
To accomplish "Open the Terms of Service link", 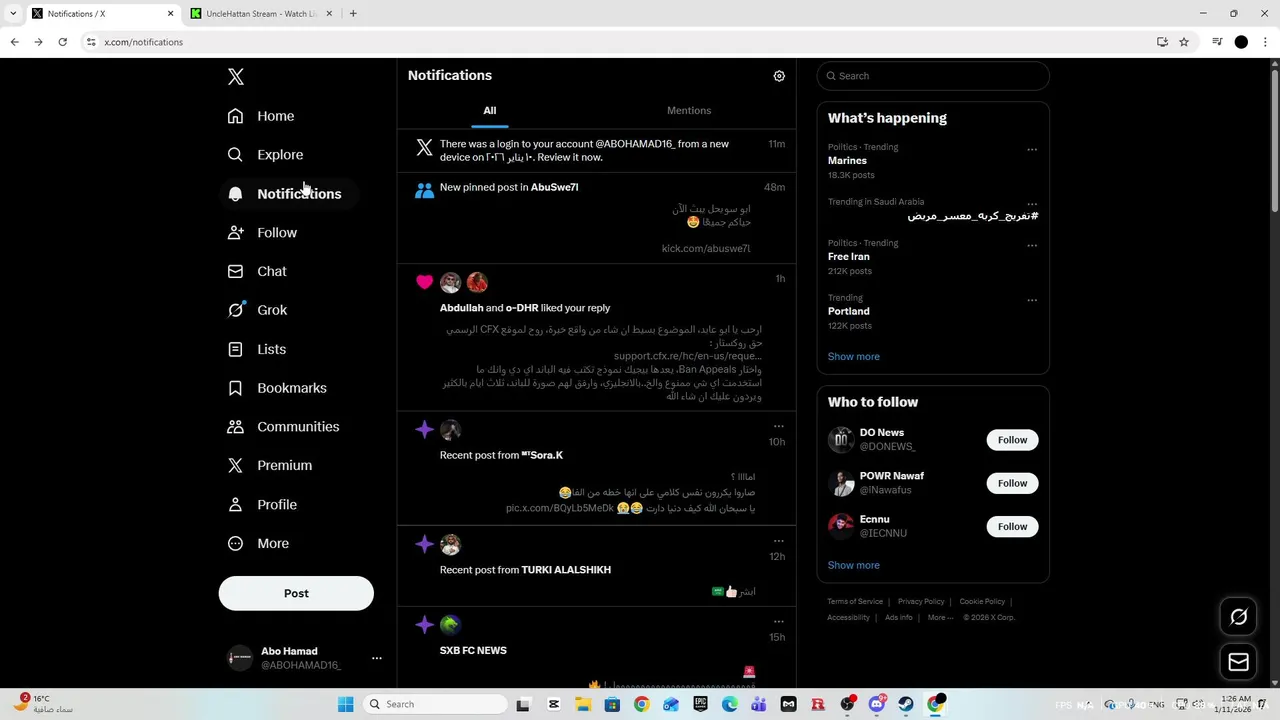I will coord(855,602).
